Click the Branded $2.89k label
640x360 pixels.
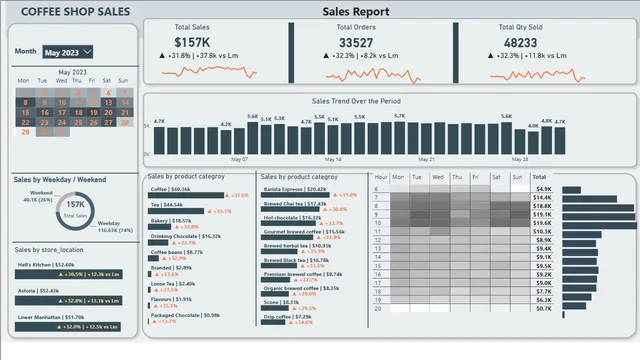tap(171, 268)
